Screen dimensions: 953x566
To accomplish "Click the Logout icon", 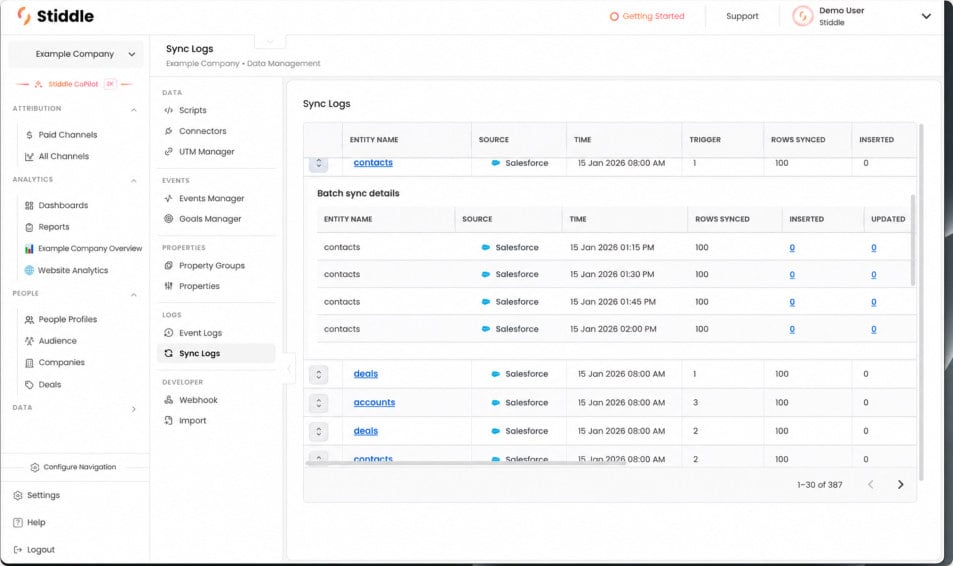I will click(18, 550).
